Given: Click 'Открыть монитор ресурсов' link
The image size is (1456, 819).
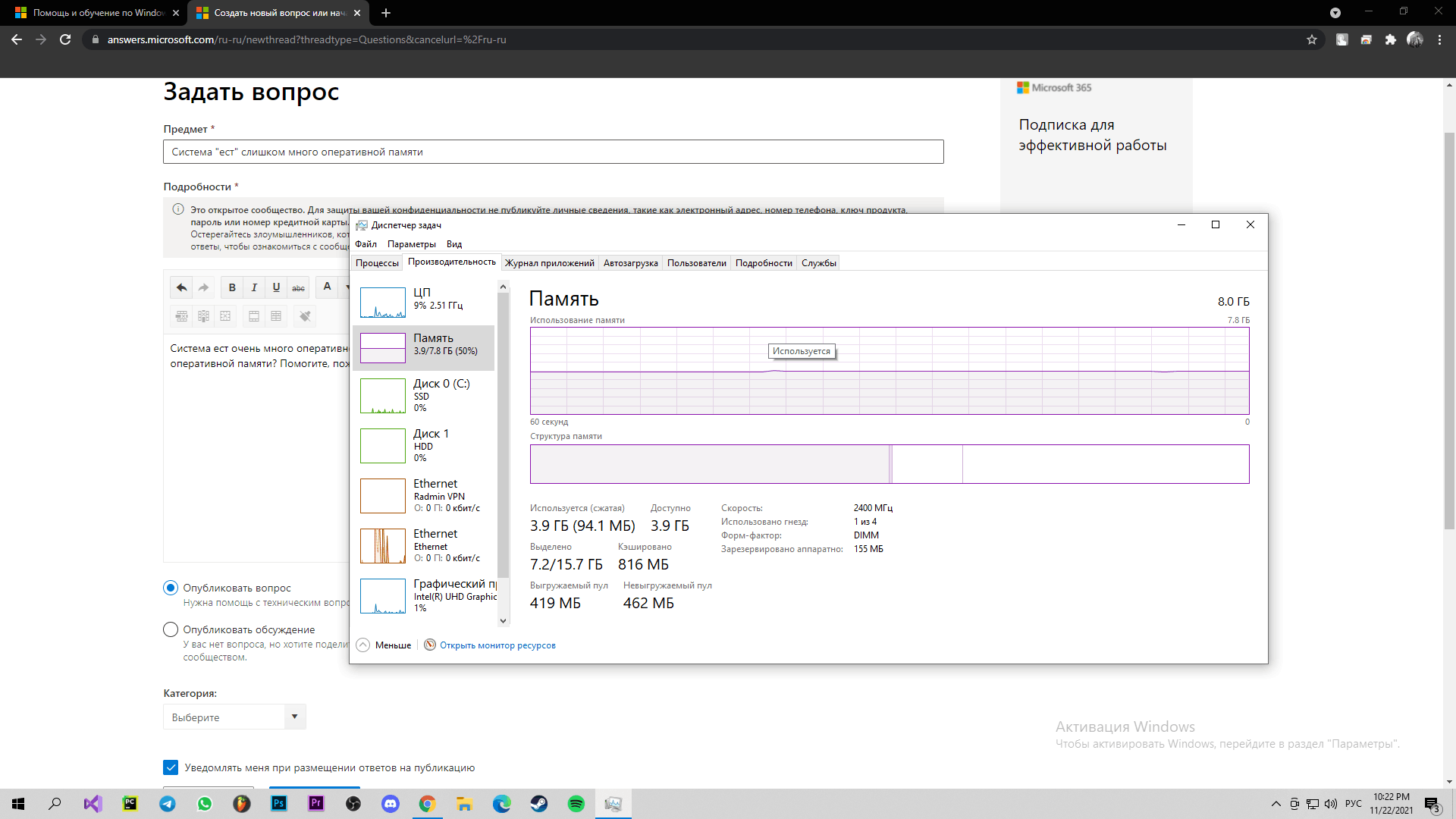Looking at the screenshot, I should (x=497, y=645).
